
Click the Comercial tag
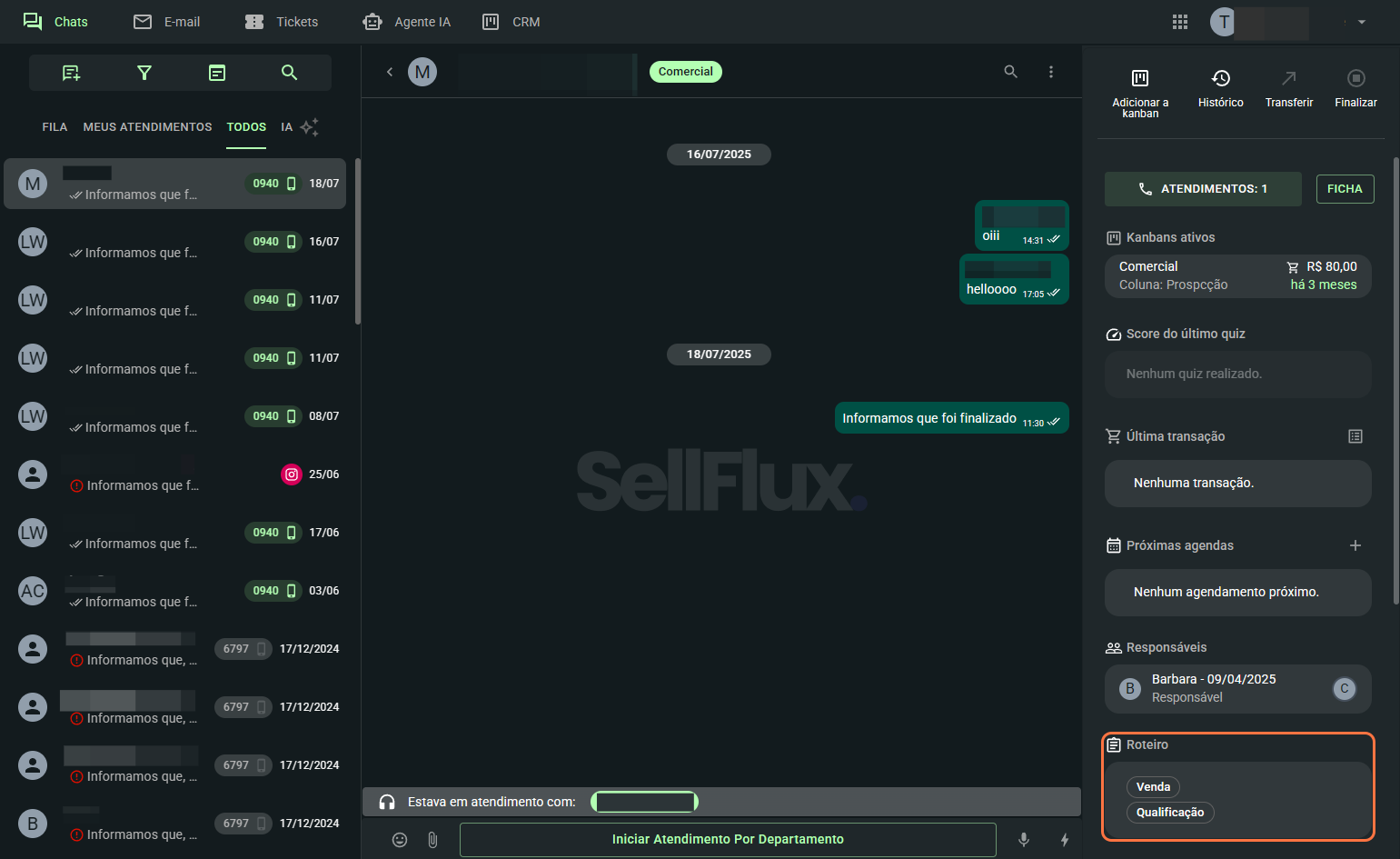coord(686,72)
